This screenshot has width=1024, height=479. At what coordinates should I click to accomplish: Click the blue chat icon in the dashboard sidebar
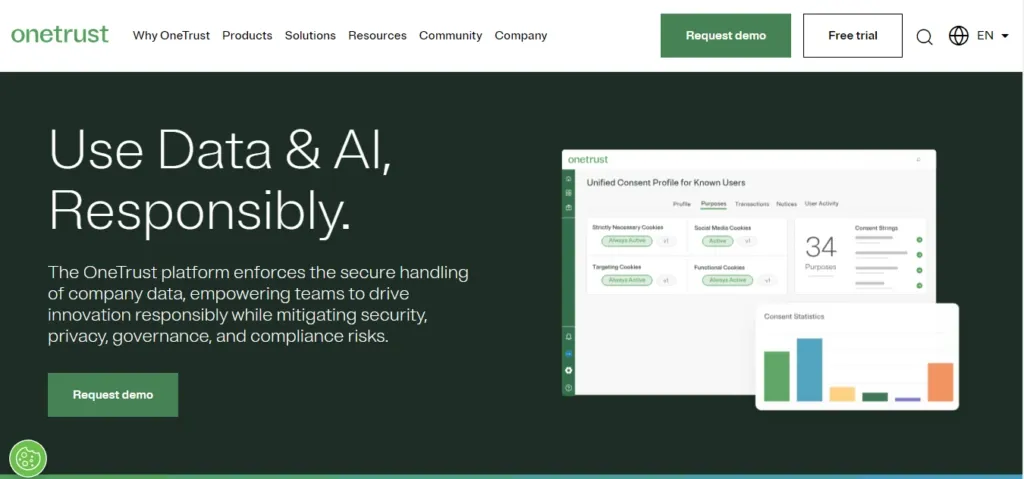(x=568, y=354)
